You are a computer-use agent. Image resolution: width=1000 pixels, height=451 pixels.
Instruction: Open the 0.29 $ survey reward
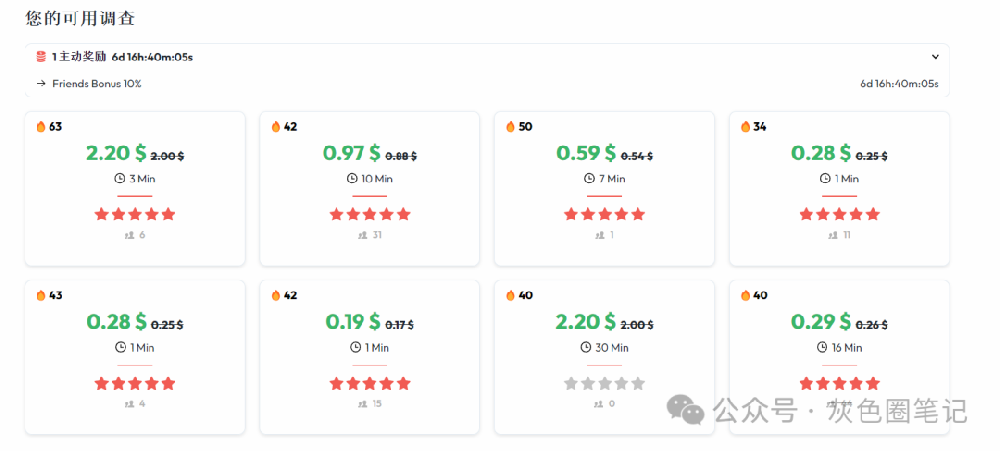(822, 322)
